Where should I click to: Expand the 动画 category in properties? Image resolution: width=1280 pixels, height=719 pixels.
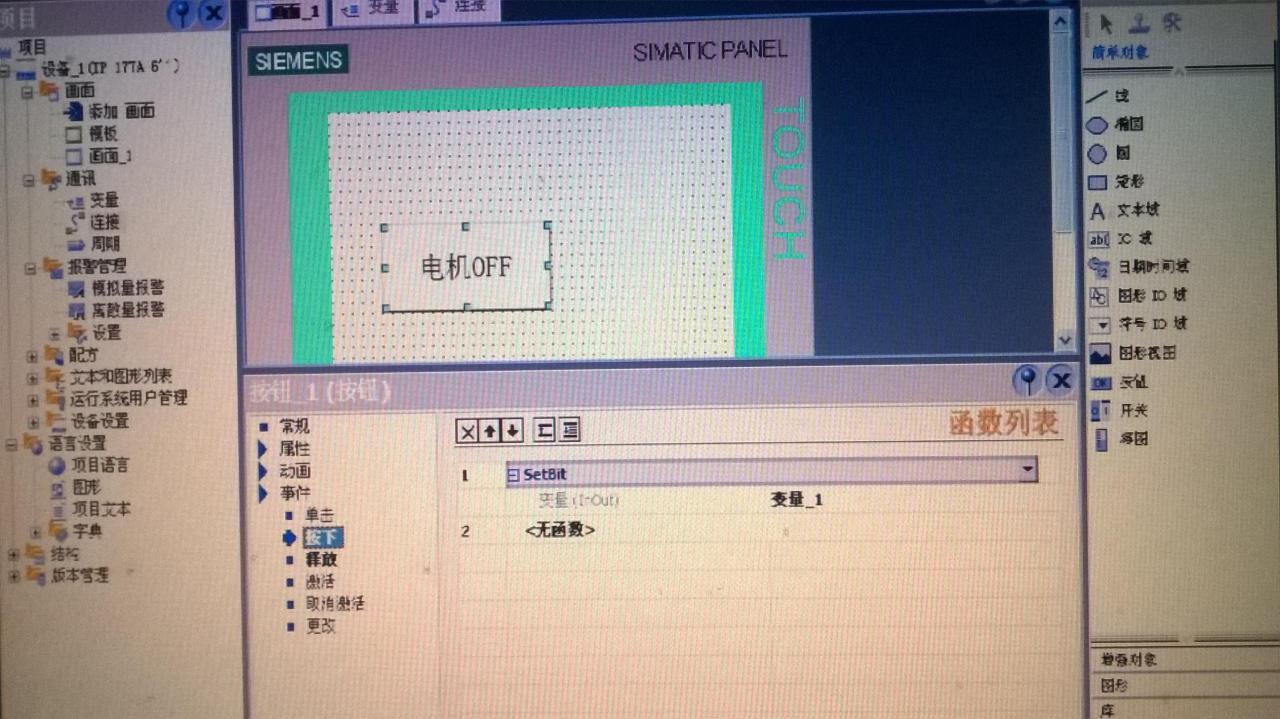coord(263,471)
